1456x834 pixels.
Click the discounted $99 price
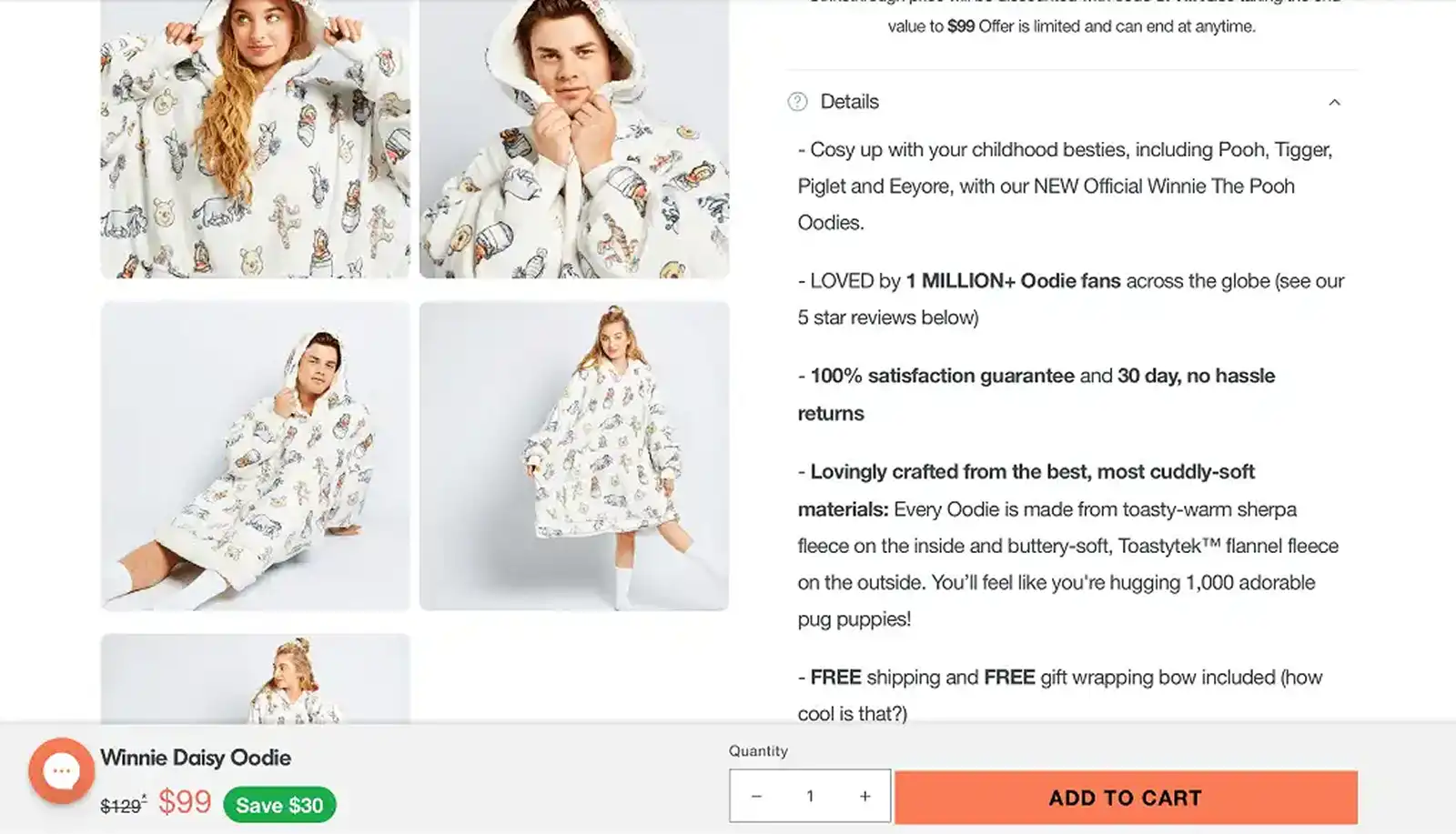(185, 802)
